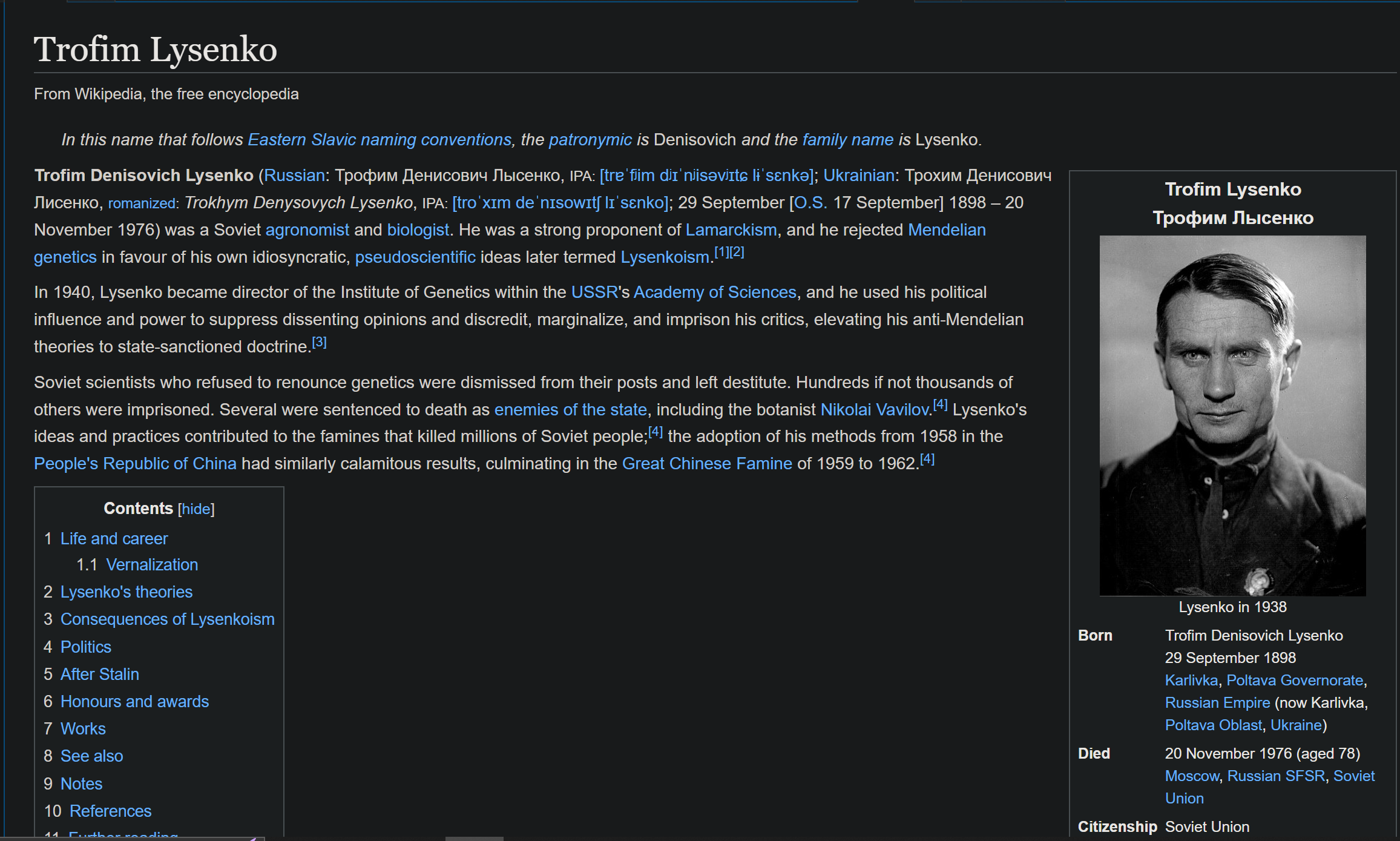This screenshot has width=1400, height=841.
Task: Follow the Lamarckism link
Action: [731, 230]
